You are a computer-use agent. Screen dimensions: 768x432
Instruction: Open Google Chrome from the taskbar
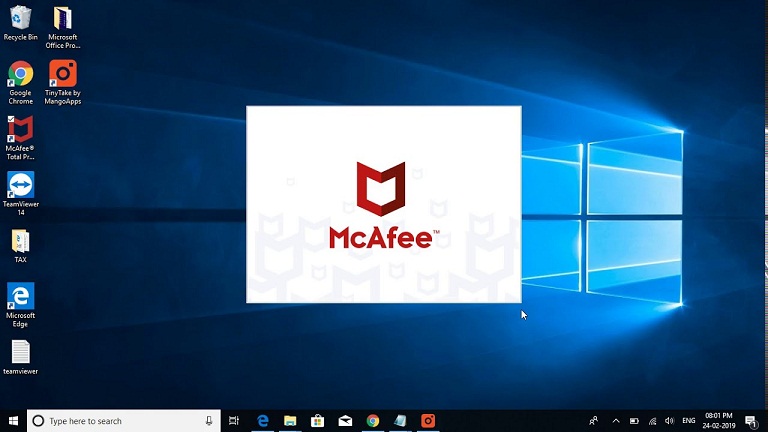(x=373, y=421)
